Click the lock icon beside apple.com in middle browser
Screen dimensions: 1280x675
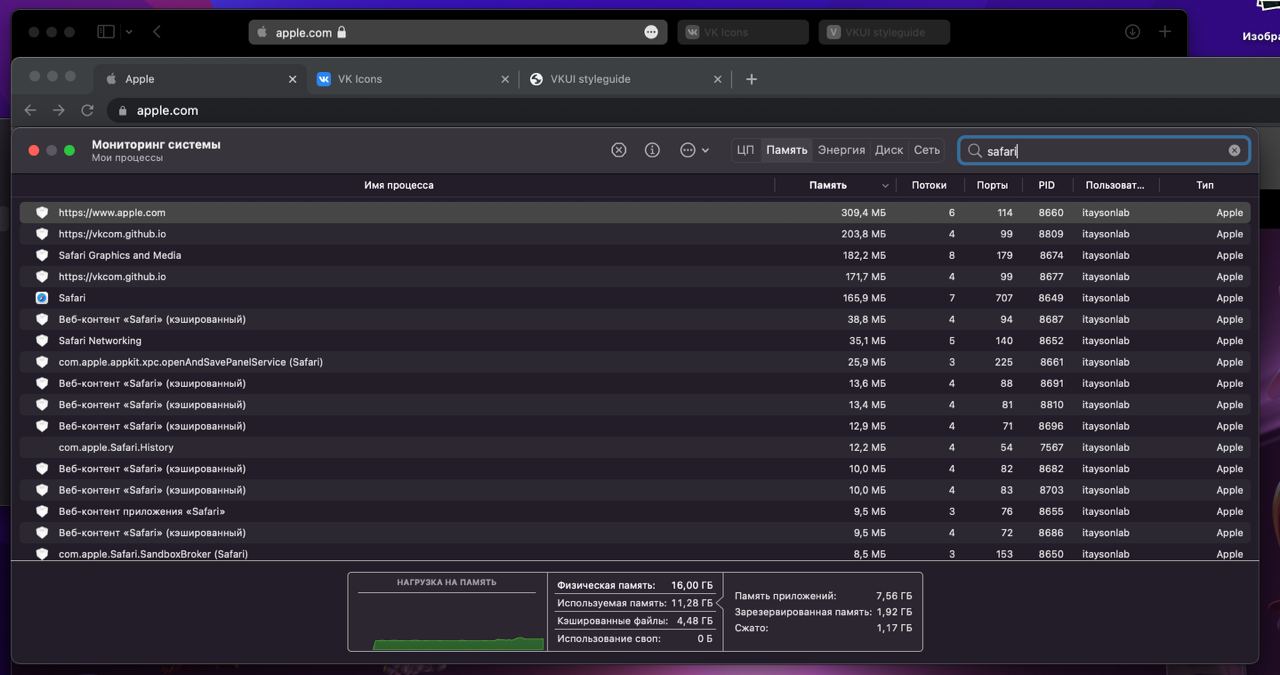pos(124,111)
